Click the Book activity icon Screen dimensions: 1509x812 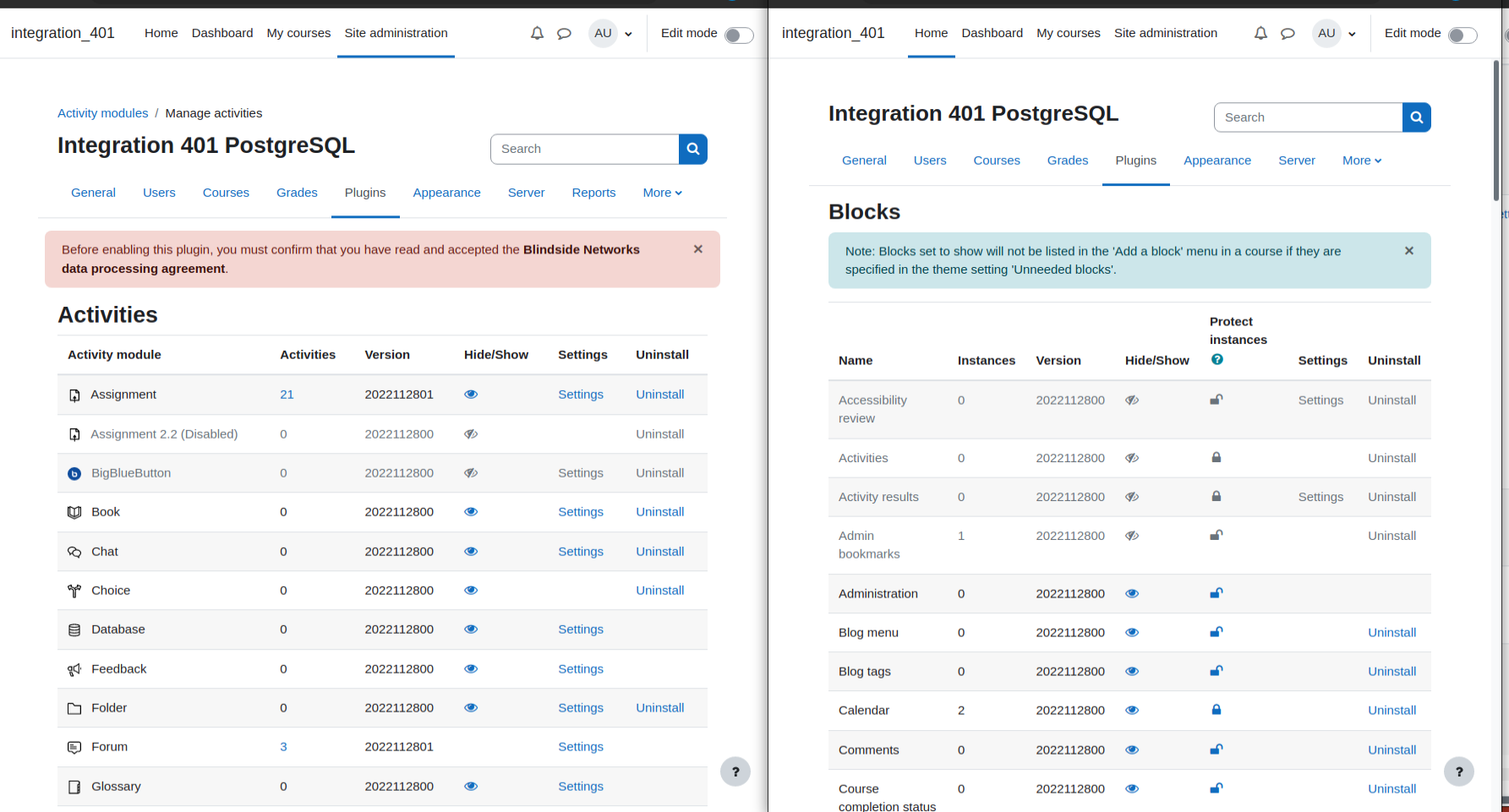pos(74,512)
